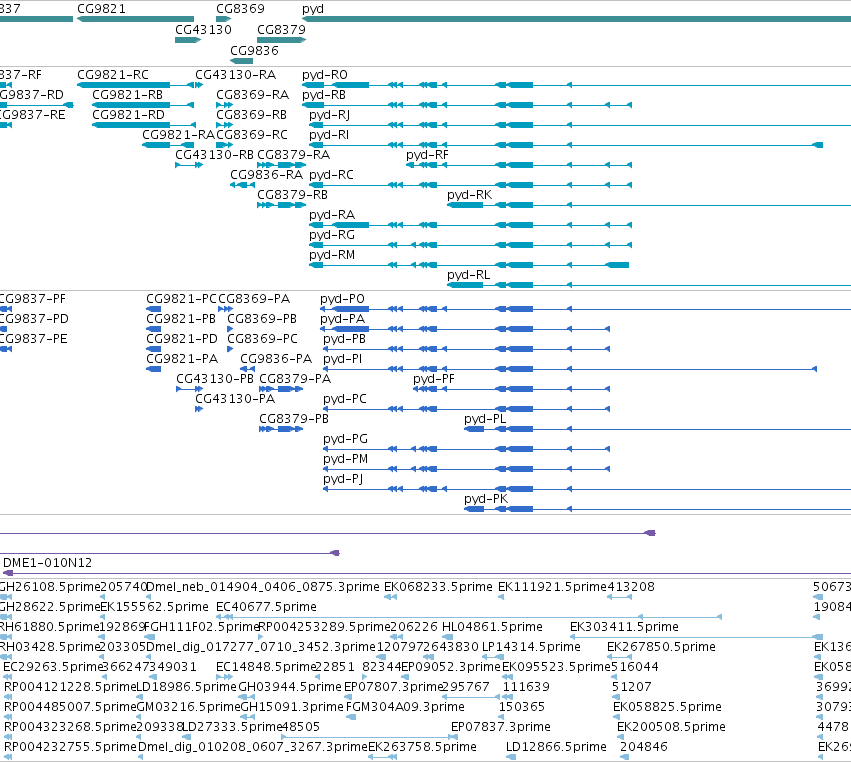This screenshot has height=762, width=851.
Task: Select transcript pyd-RO
Action: pyautogui.click(x=325, y=74)
